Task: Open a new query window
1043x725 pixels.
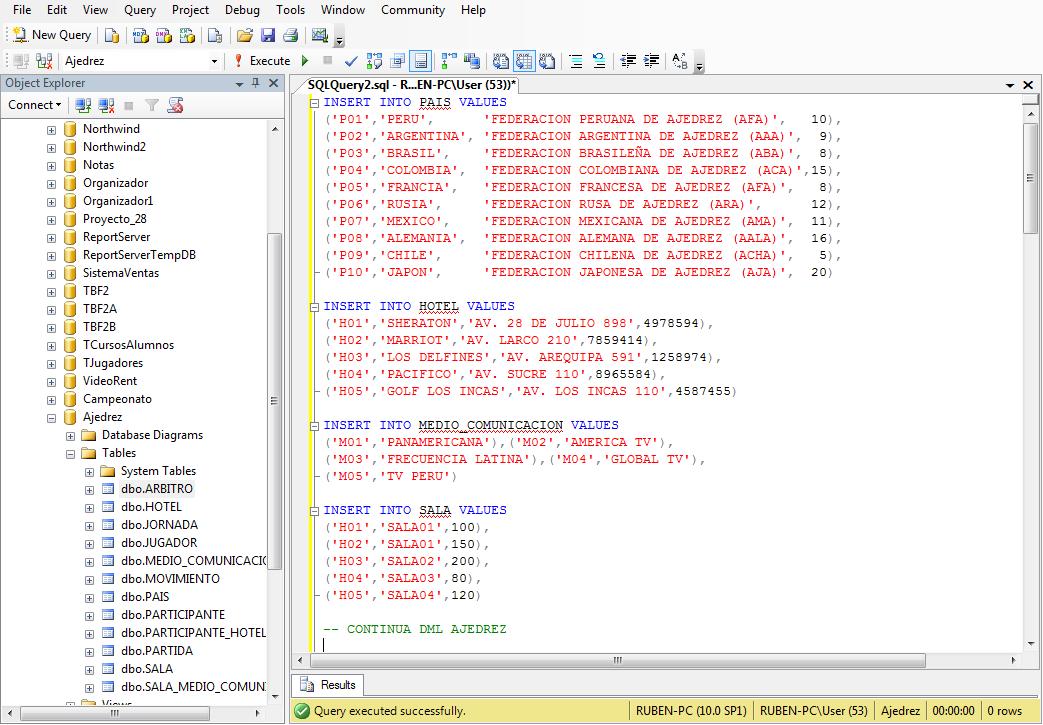Action: 50,34
